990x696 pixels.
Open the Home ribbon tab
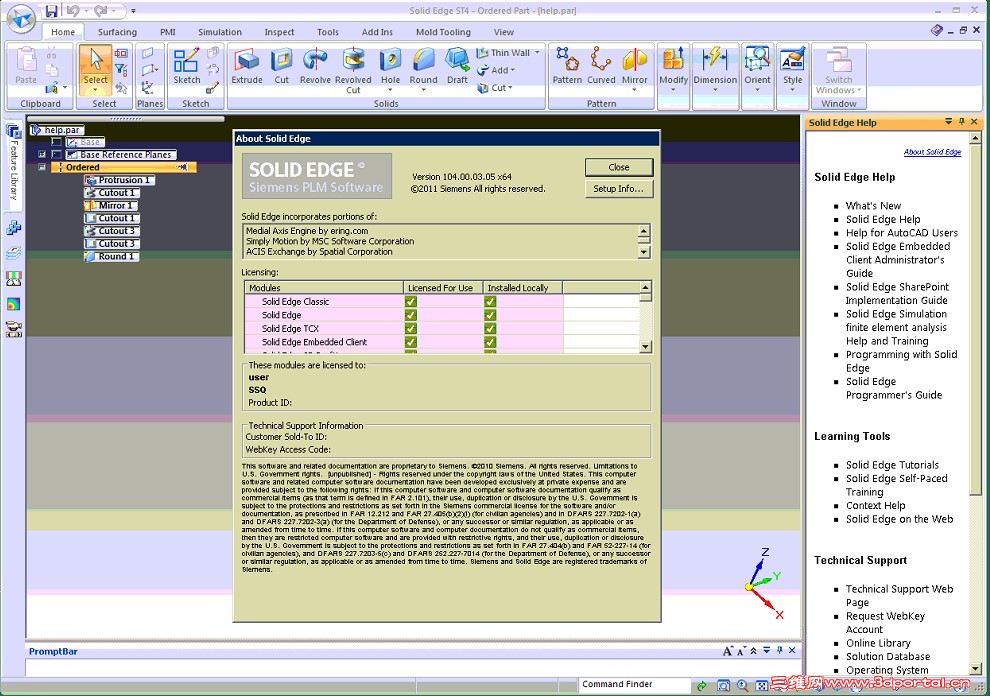pyautogui.click(x=63, y=32)
